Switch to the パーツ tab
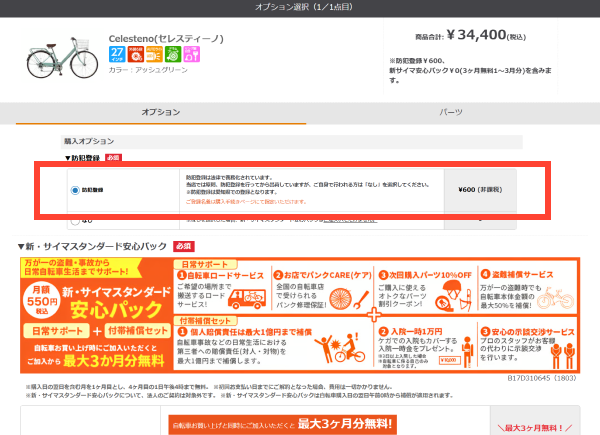 point(451,113)
